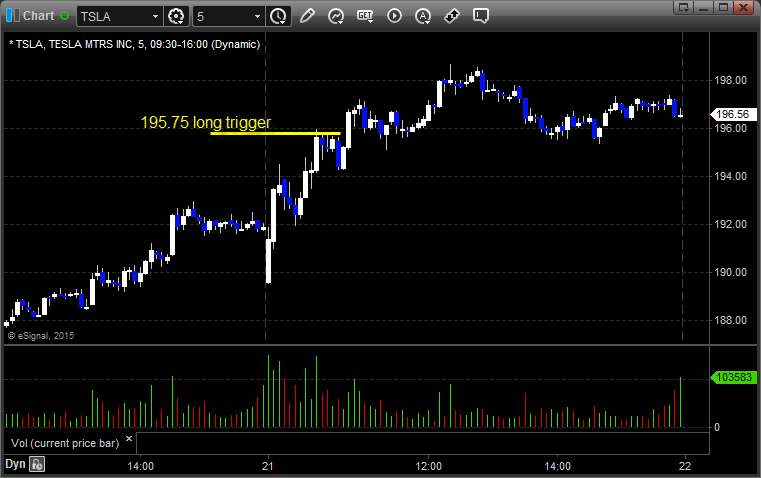761x478 pixels.
Task: Click the window options button in title bar
Action: [x=683, y=7]
